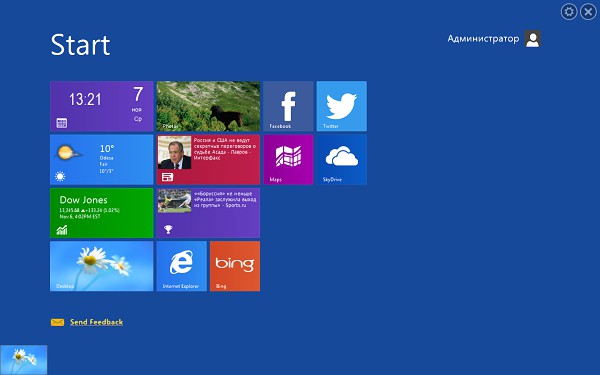Open the SkyDrive tile
600x375 pixels.
coord(341,160)
